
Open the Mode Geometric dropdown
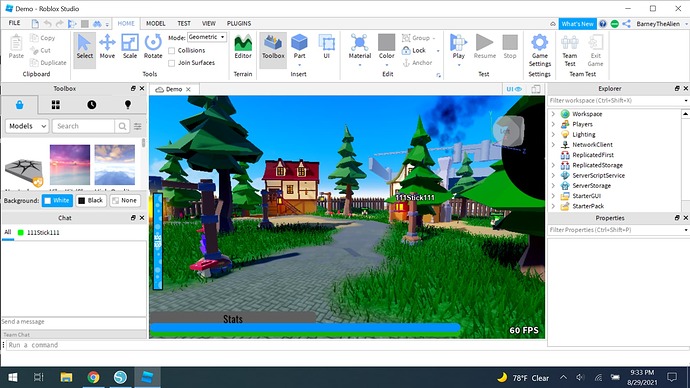[207, 37]
